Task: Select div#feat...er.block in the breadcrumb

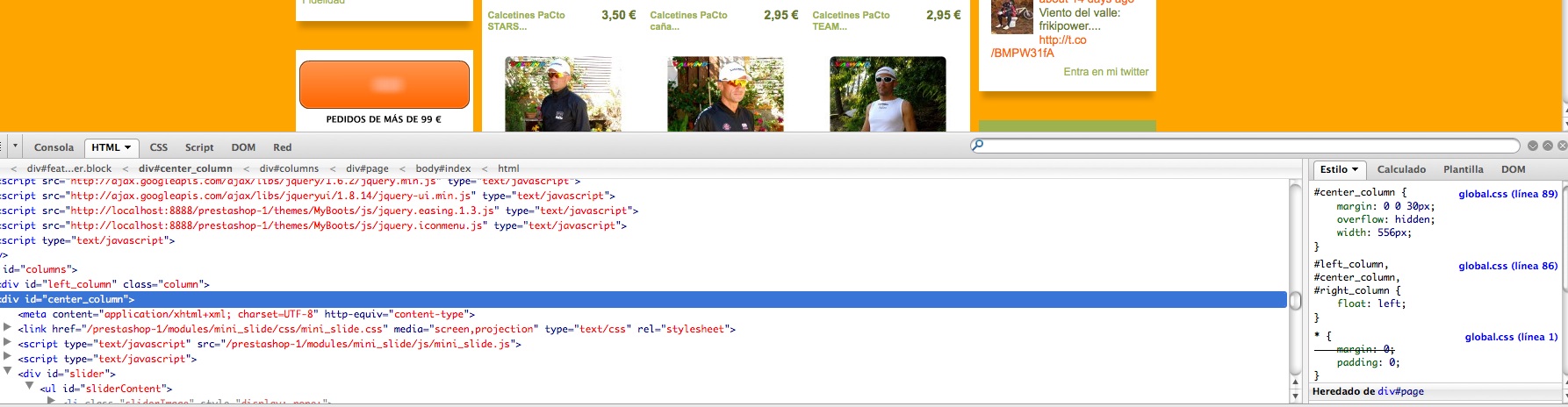Action: 69,168
